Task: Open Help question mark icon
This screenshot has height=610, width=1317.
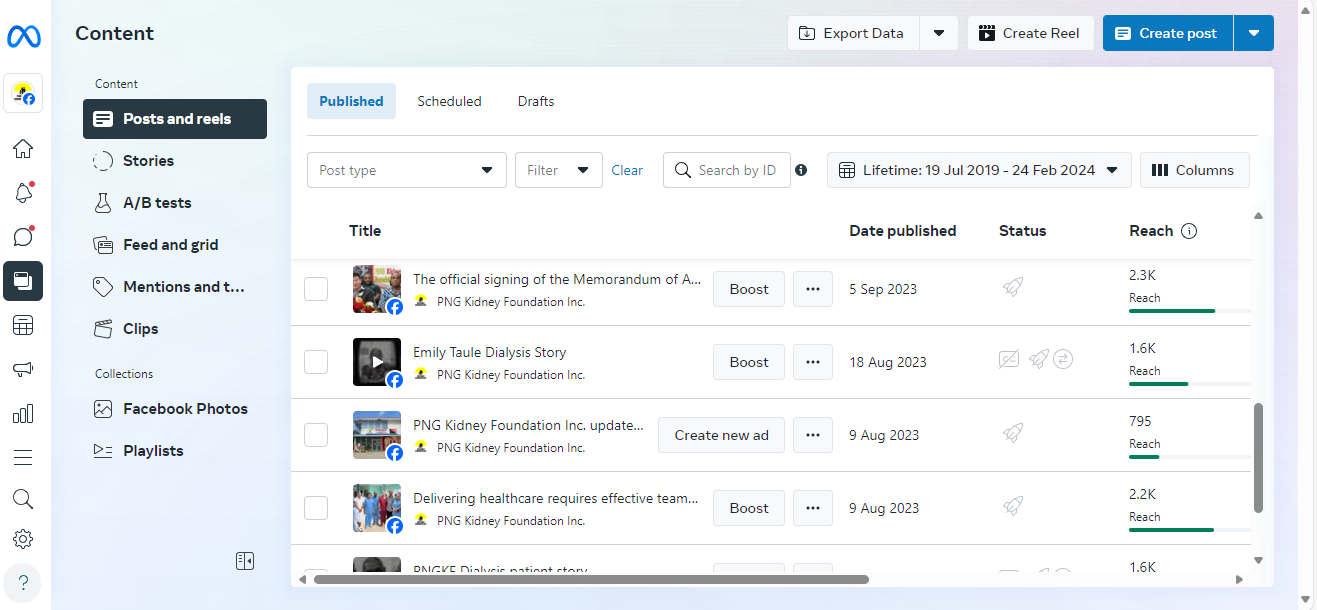Action: tap(23, 582)
